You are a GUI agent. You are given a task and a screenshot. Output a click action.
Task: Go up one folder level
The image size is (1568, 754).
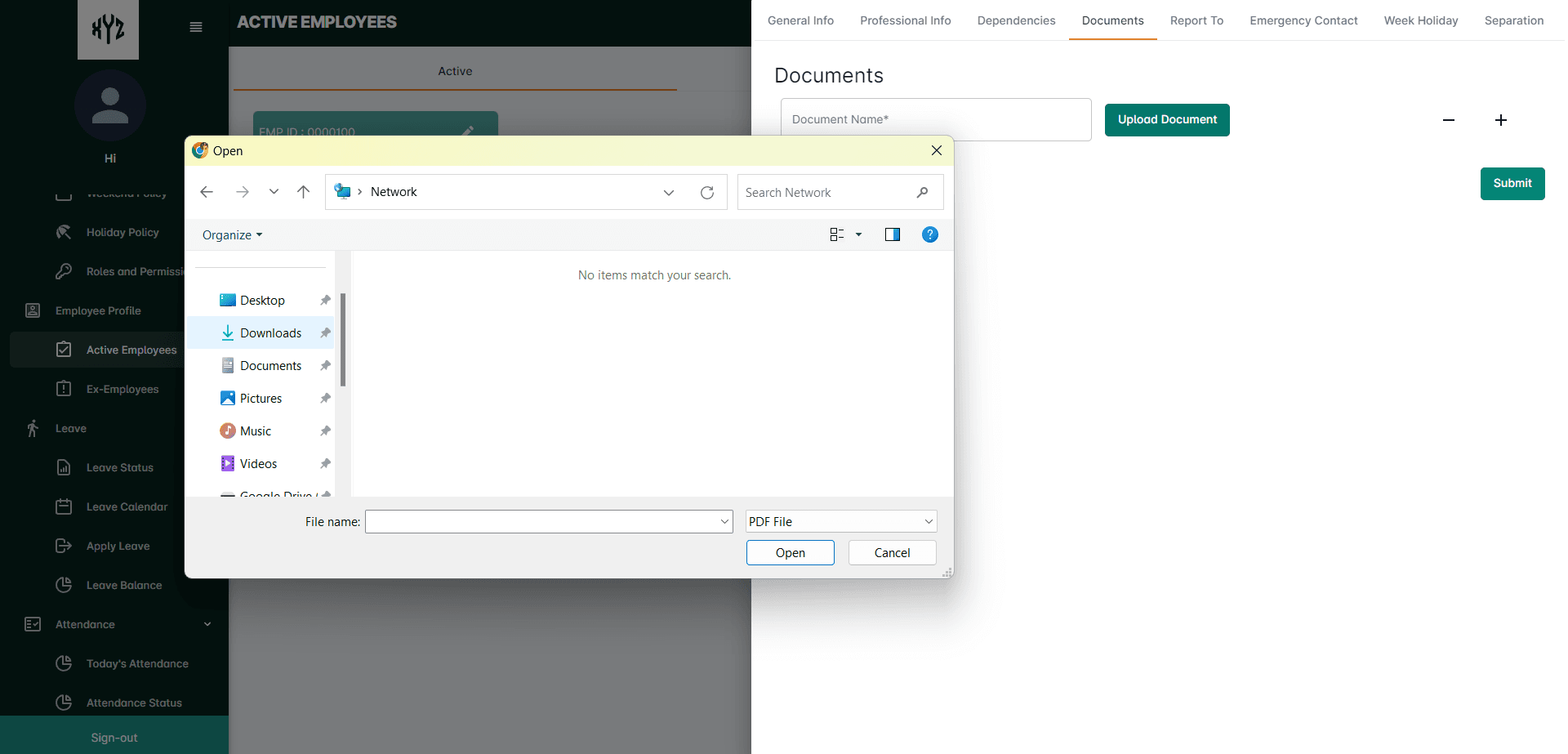tap(303, 192)
